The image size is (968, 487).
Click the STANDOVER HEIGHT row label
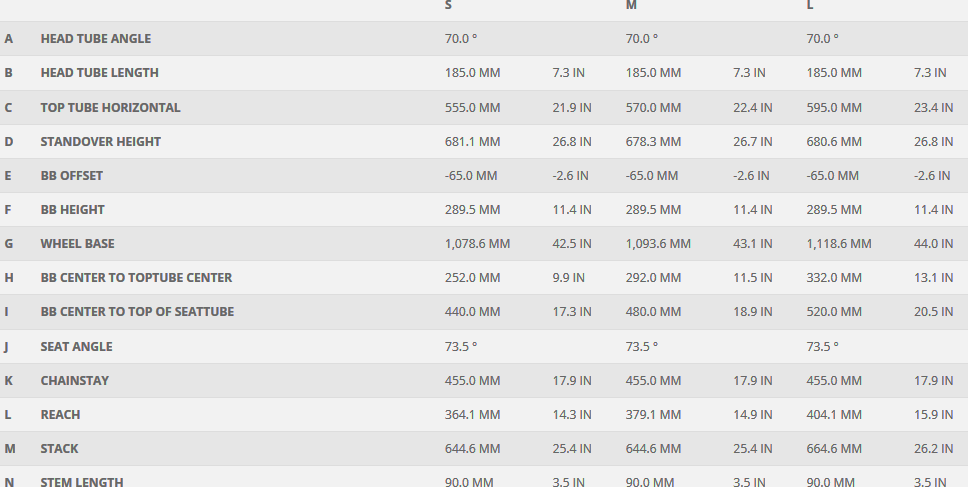100,142
